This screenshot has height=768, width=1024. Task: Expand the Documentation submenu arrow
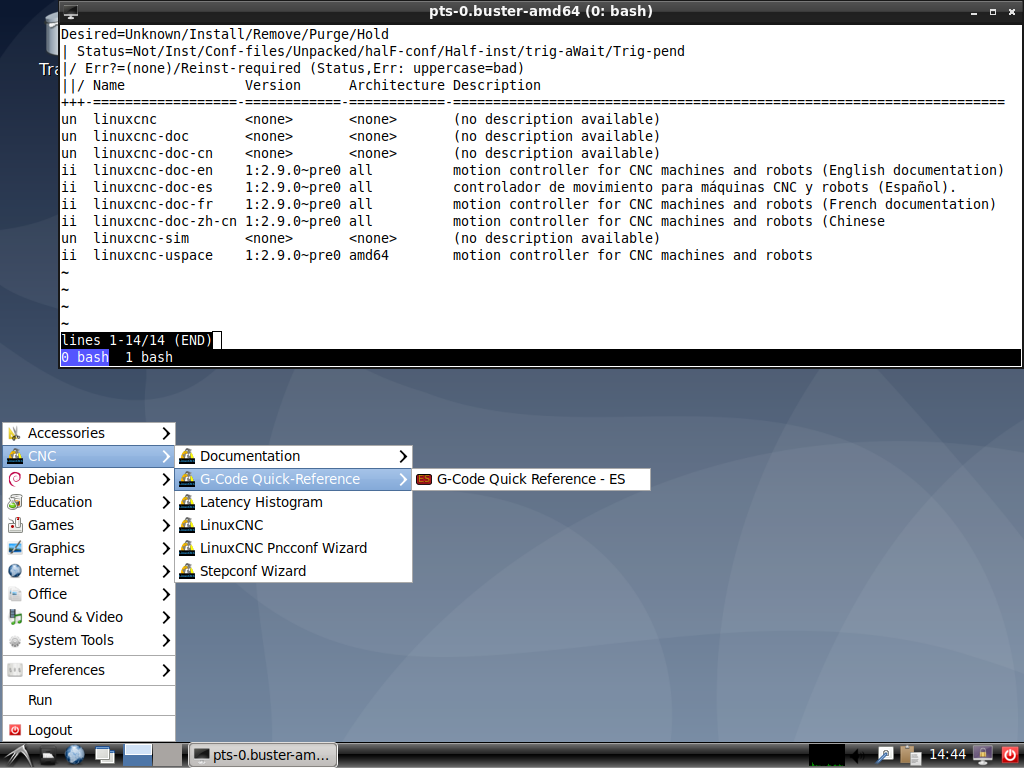403,456
